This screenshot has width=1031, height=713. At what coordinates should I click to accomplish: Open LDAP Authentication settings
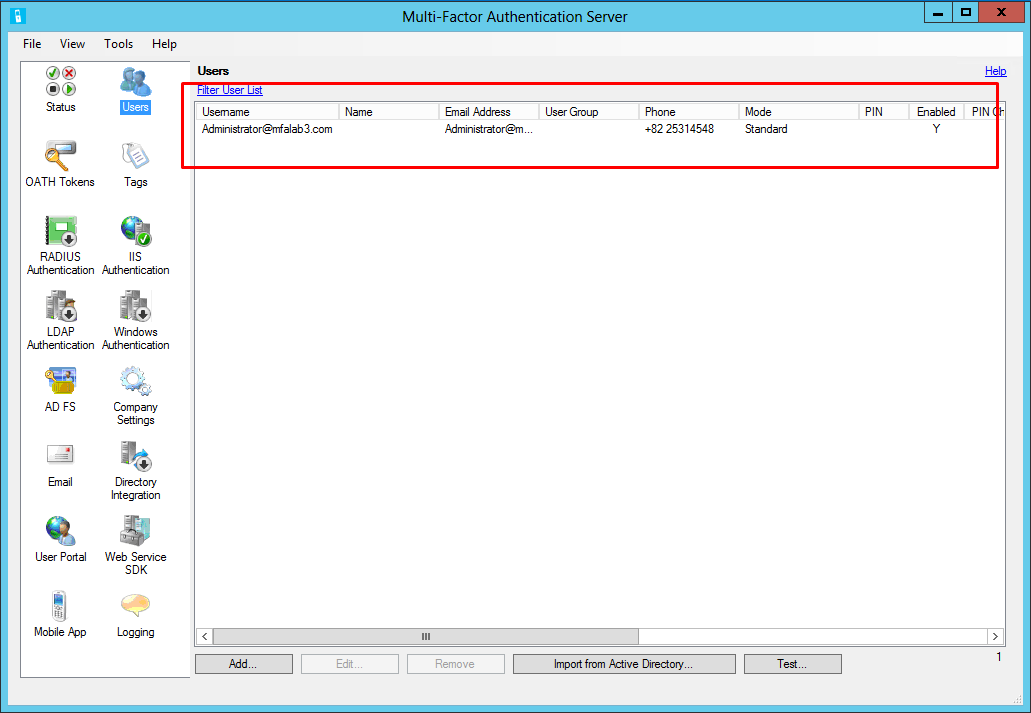click(60, 320)
